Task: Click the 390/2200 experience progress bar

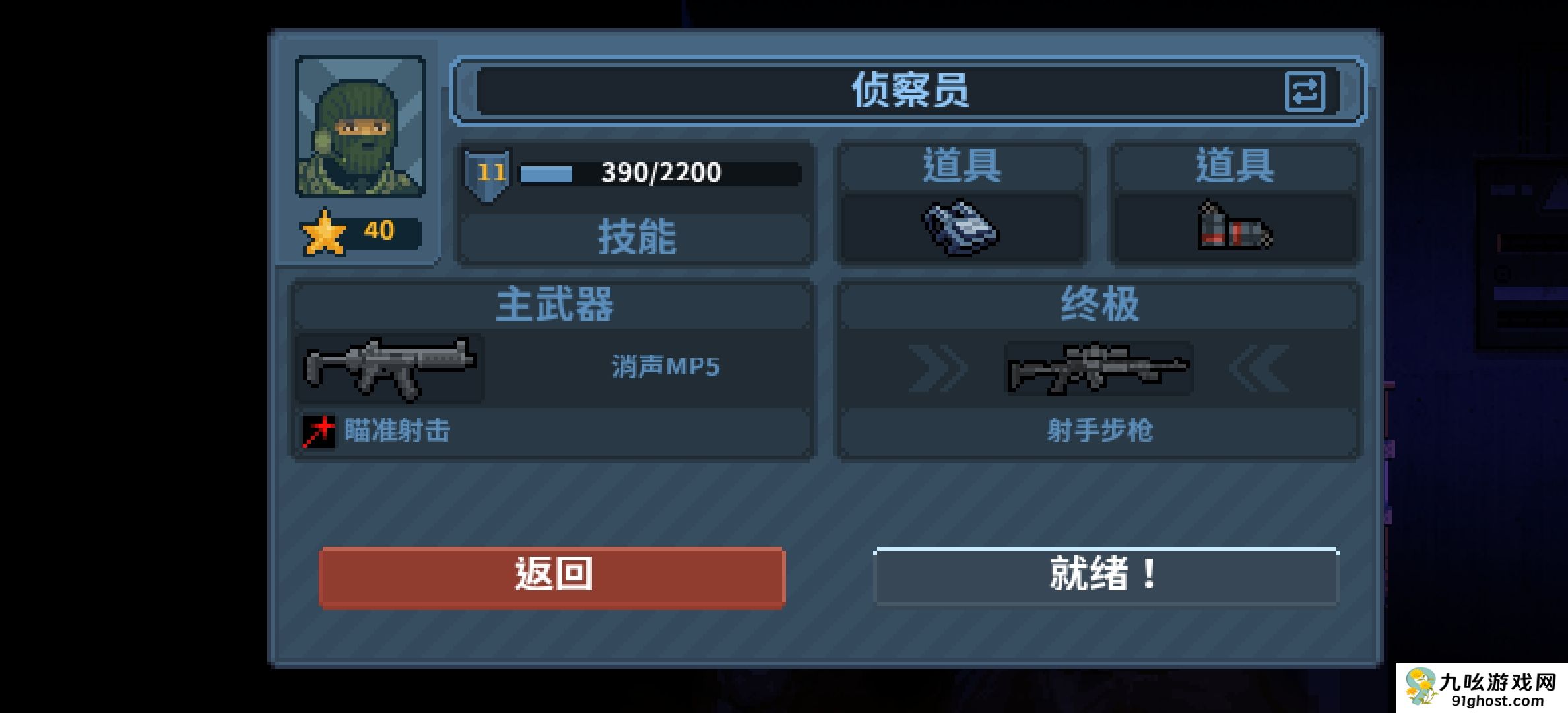Action: 660,174
